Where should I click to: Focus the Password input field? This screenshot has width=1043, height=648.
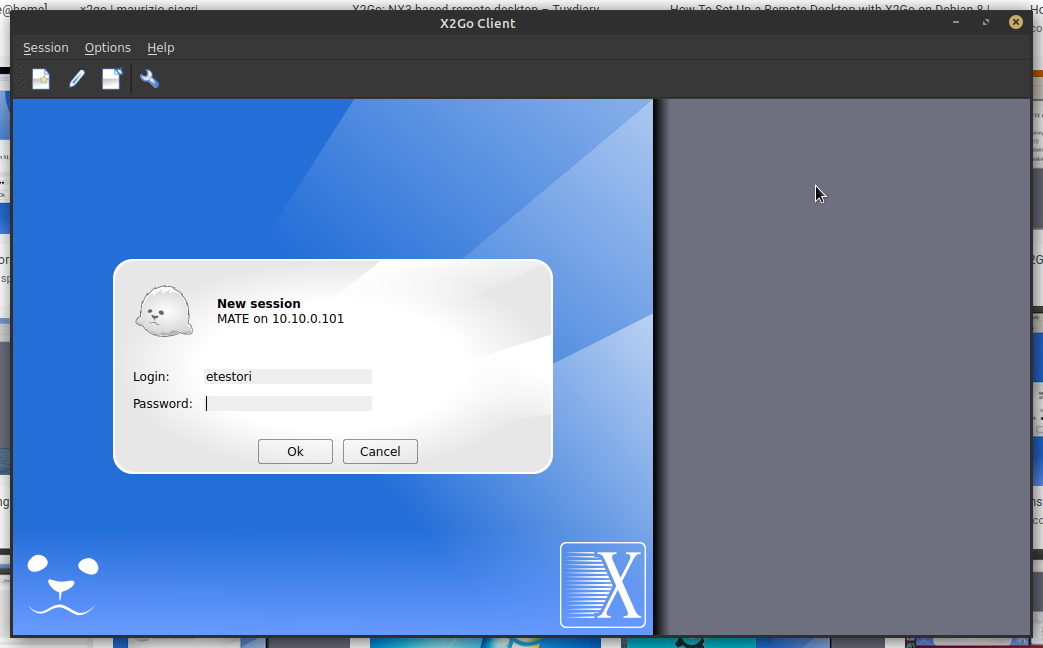(x=287, y=404)
